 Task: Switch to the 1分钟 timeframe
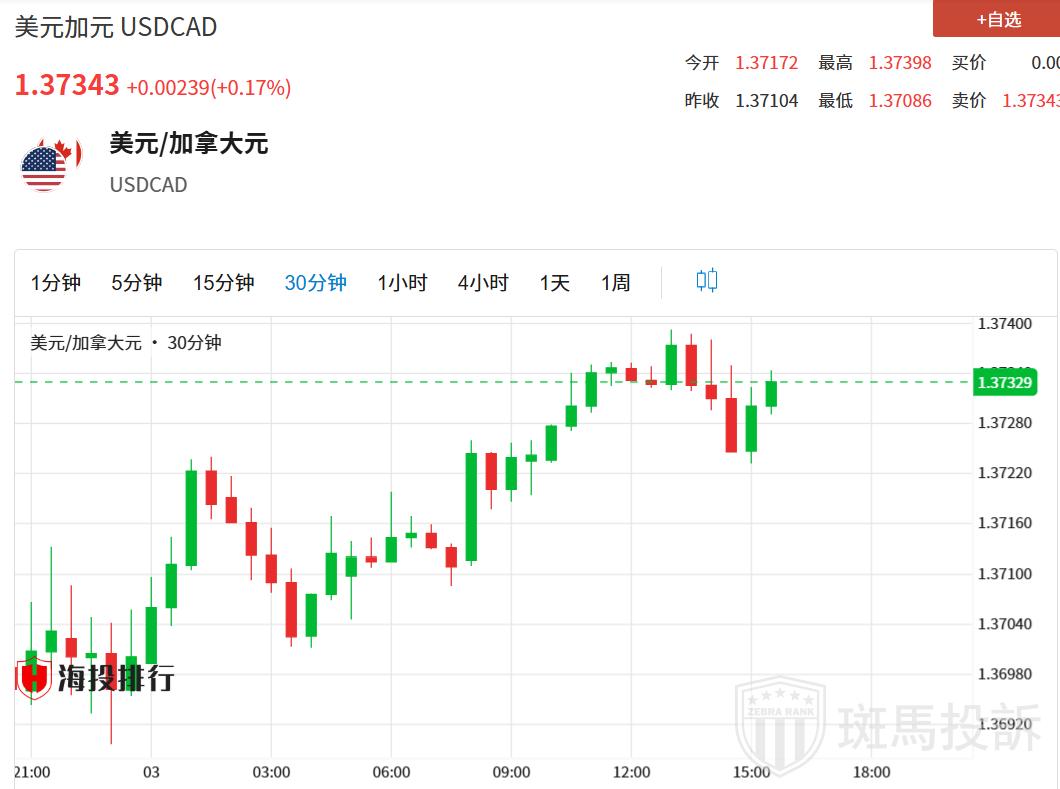tap(56, 283)
